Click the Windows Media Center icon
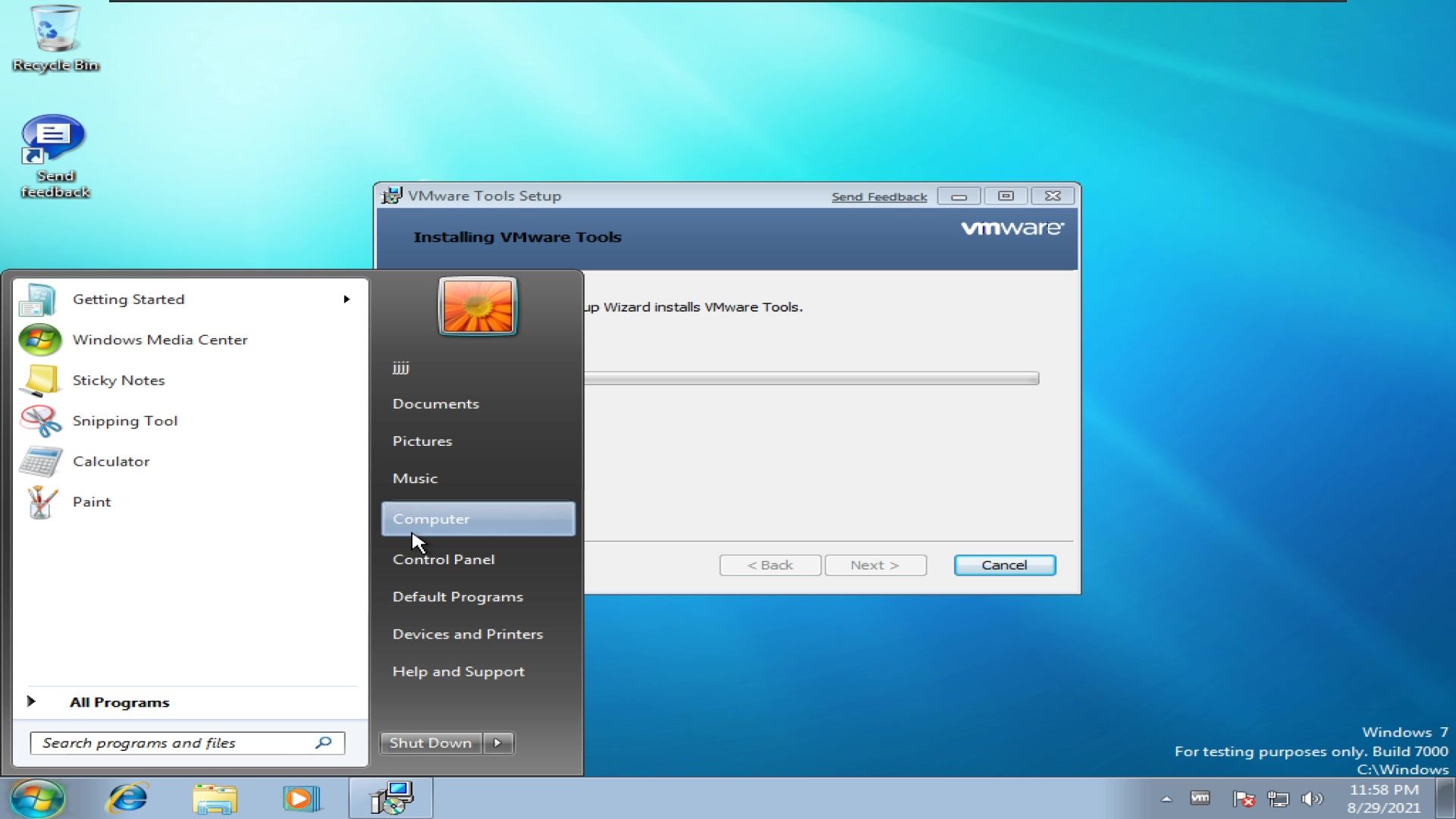1456x819 pixels. [39, 340]
